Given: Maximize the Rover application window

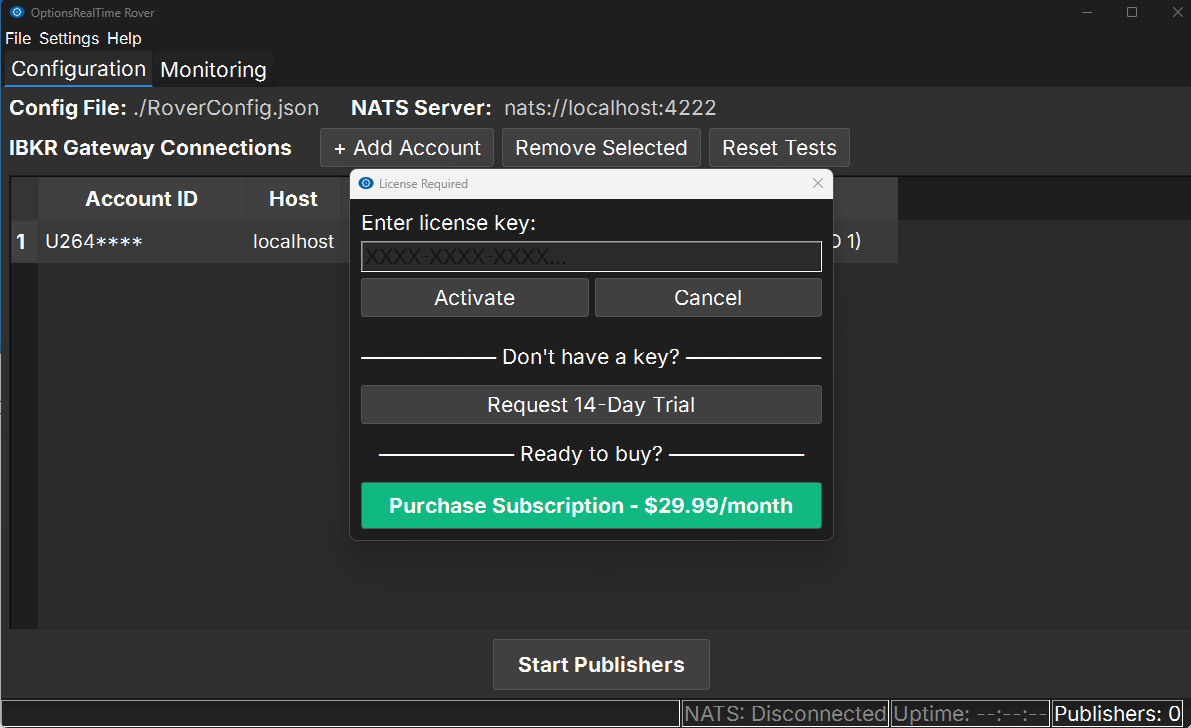Looking at the screenshot, I should pos(1132,13).
